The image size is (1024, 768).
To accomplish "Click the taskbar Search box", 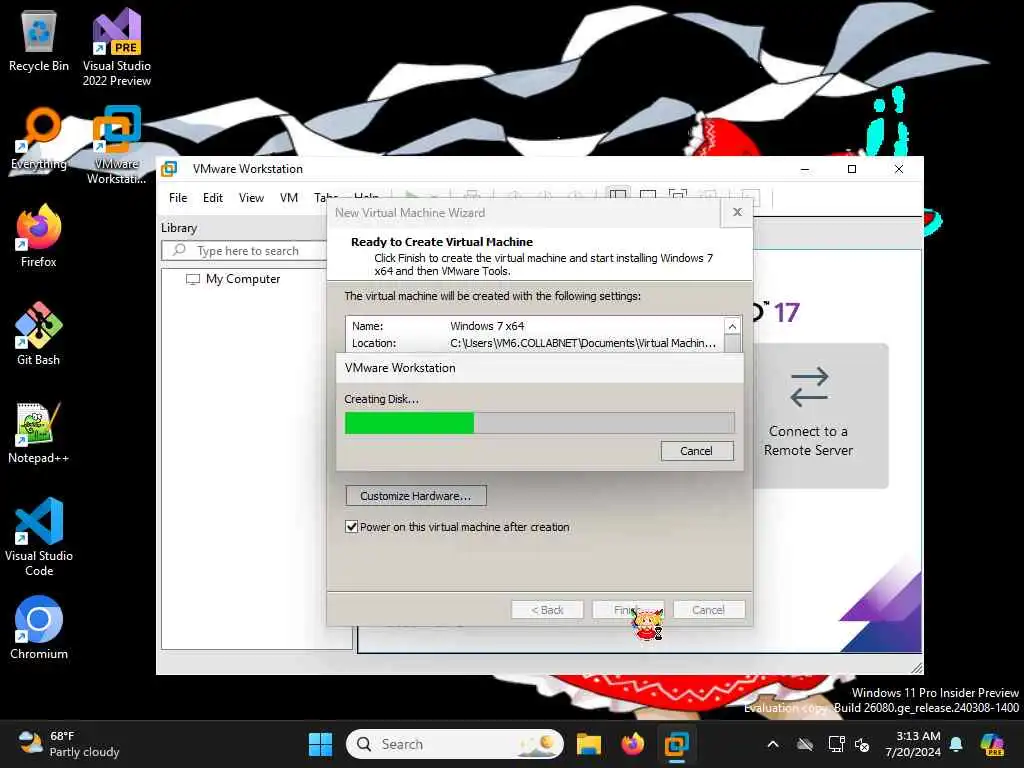I will (455, 744).
